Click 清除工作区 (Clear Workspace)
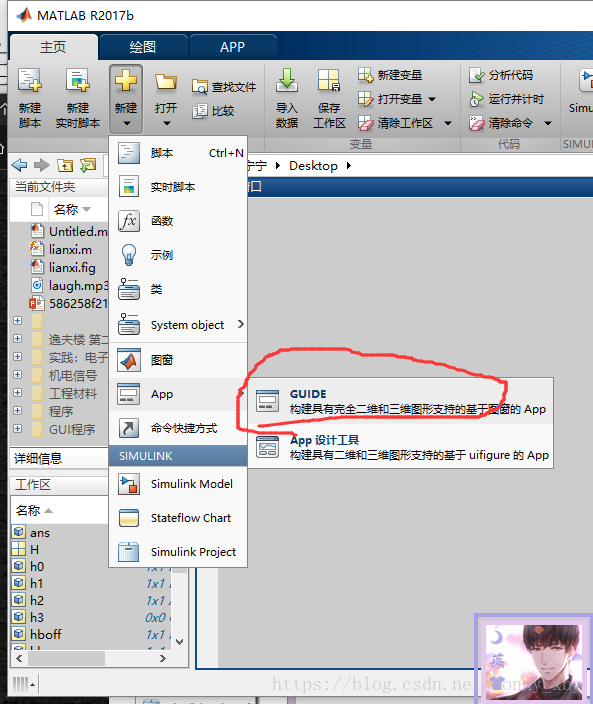593x704 pixels. [395, 123]
